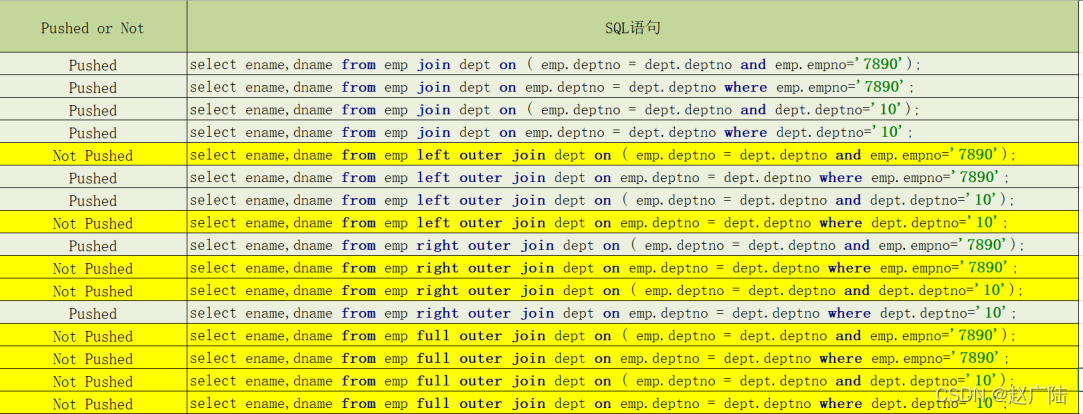Click 'Not Pushed' beside right outer 'where emp.empno' query
The width and height of the screenshot is (1083, 414).
pos(93,269)
